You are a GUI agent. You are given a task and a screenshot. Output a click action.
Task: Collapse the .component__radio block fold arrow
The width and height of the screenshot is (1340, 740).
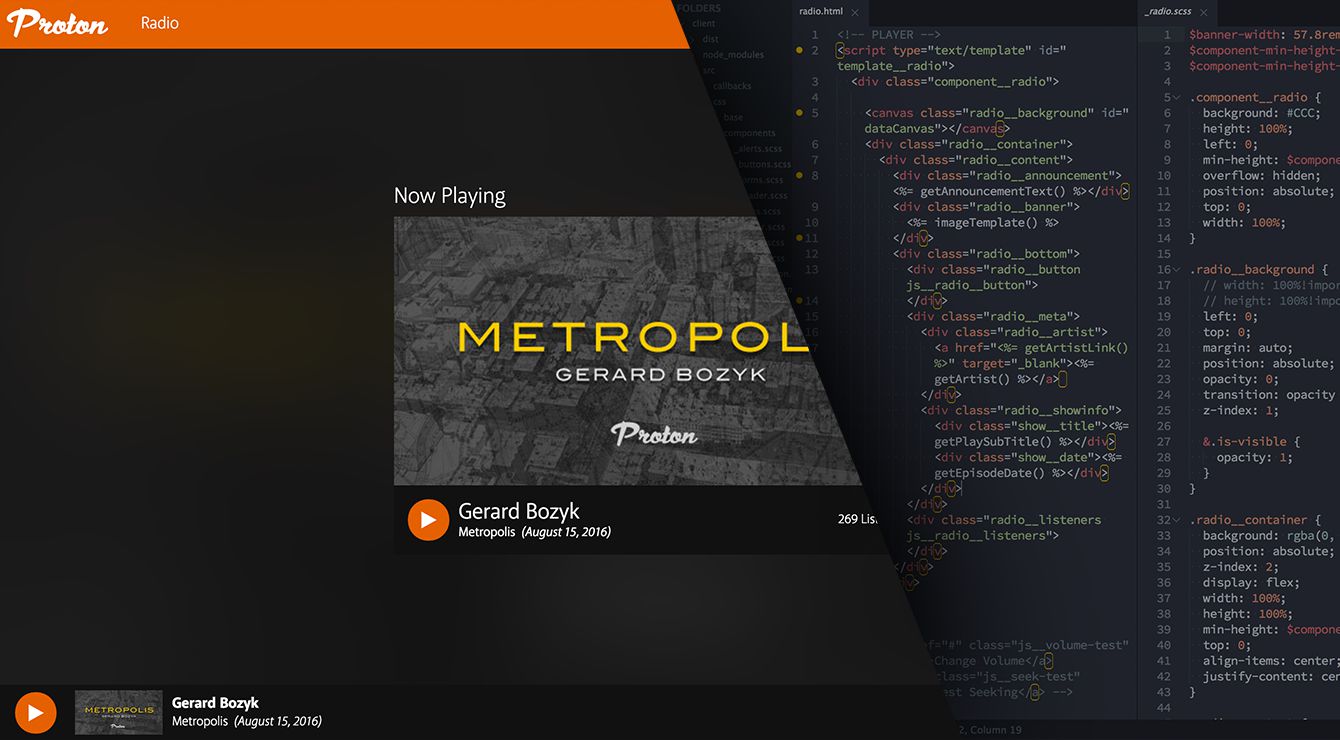[1178, 98]
